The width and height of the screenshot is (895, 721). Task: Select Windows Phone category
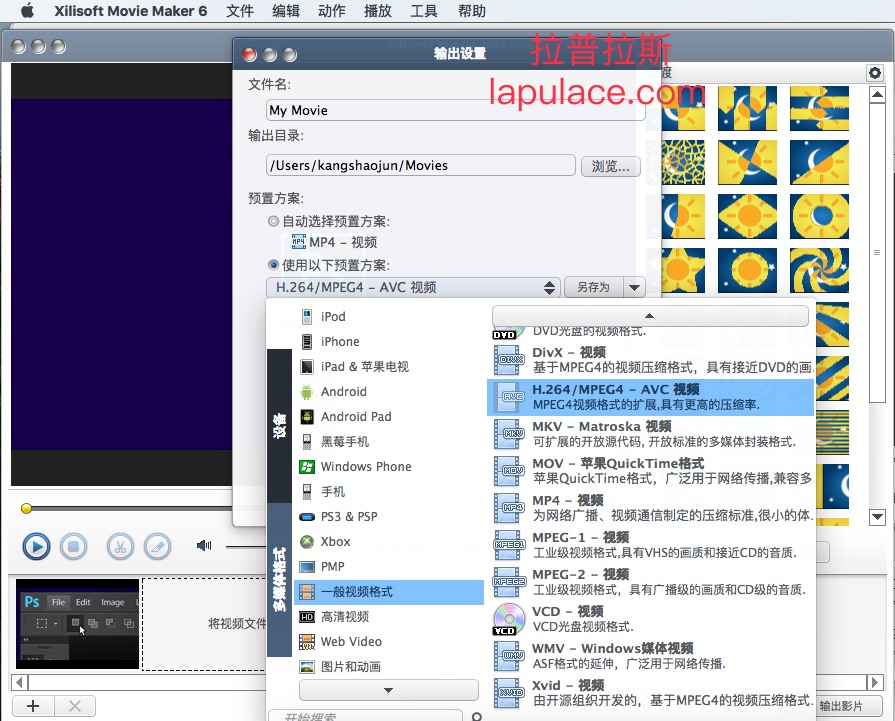tap(388, 466)
